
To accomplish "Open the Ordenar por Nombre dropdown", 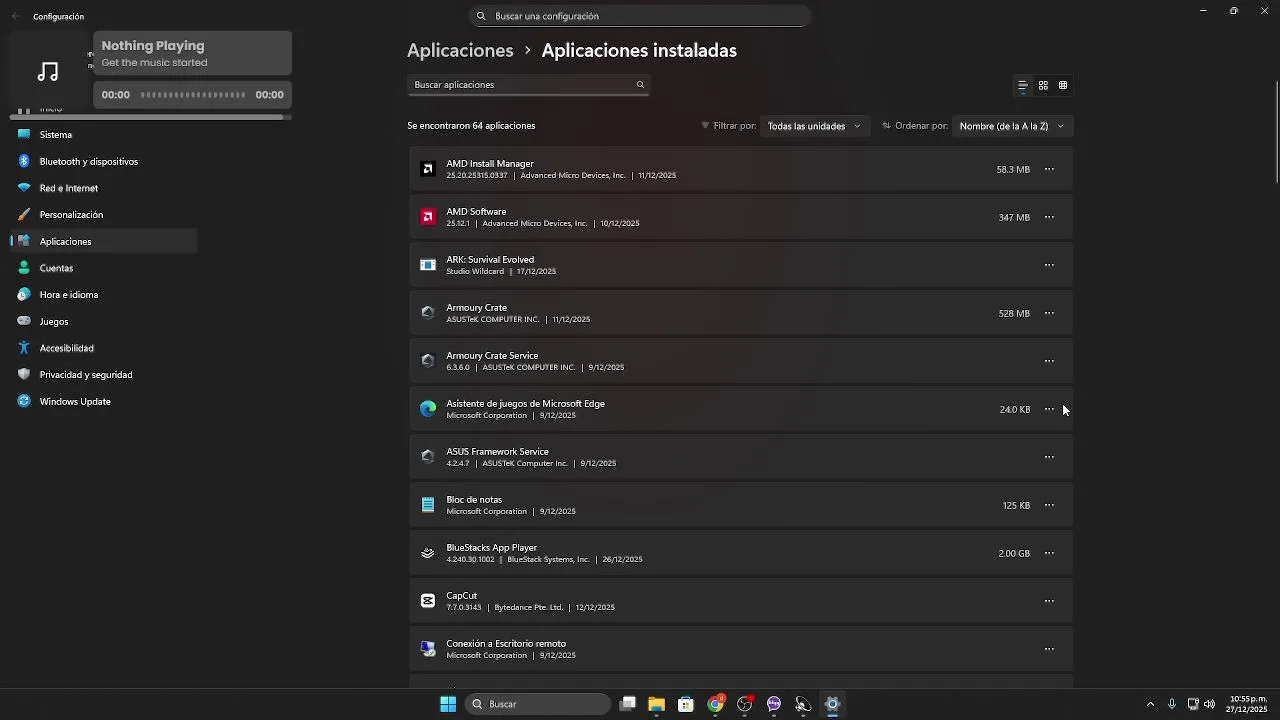I will click(1012, 126).
